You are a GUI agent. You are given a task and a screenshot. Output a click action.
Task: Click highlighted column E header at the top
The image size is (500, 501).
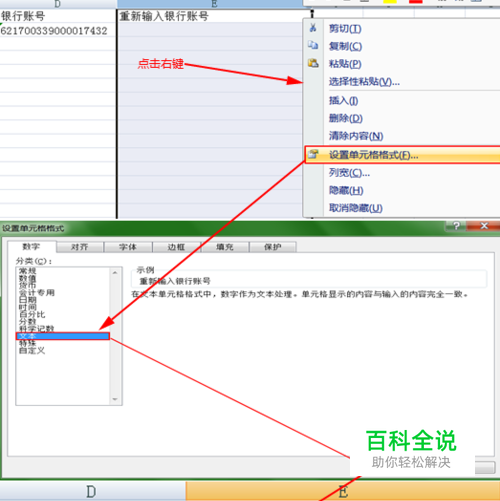click(214, 4)
